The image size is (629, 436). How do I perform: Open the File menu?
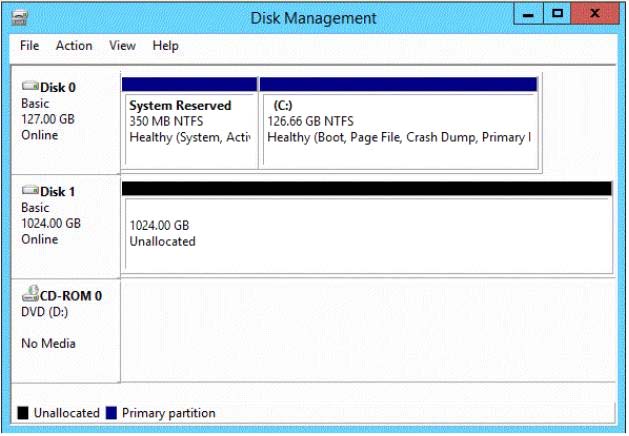tap(29, 46)
